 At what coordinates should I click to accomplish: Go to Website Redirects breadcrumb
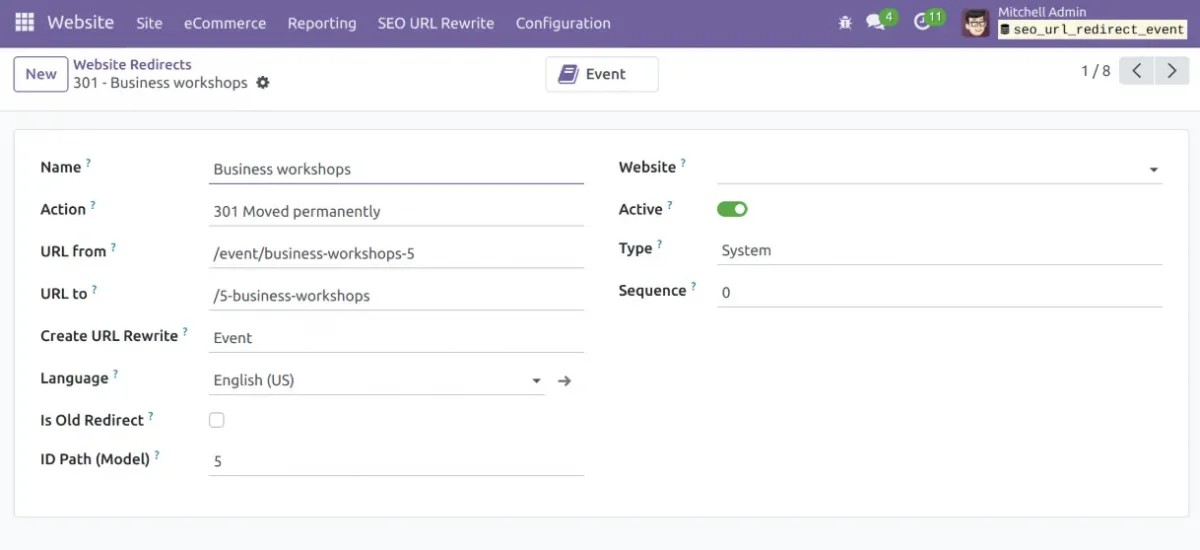tap(132, 64)
